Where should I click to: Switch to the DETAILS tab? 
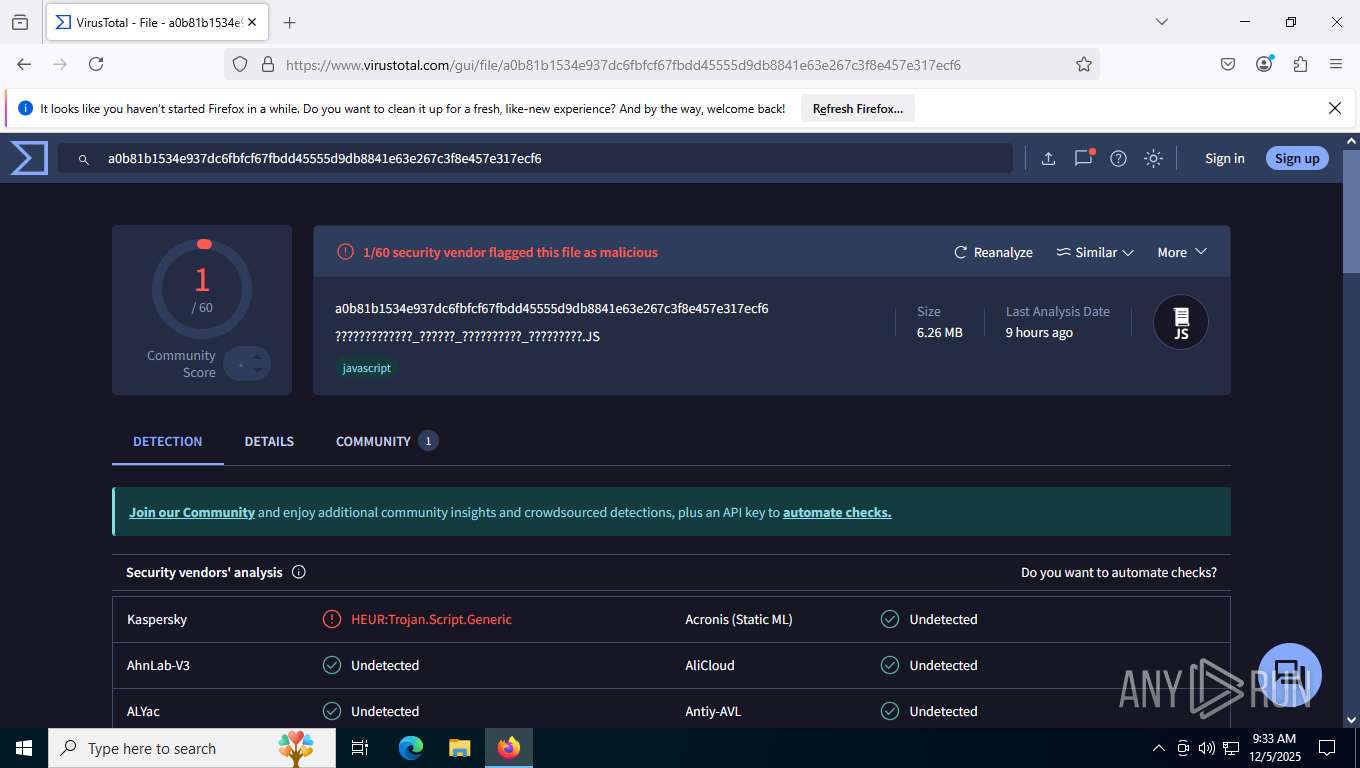tap(269, 441)
